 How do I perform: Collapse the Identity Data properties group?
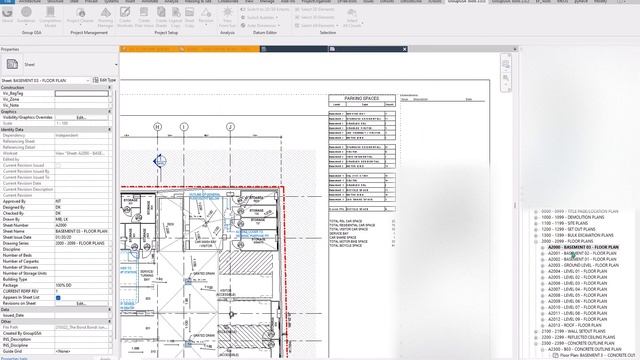pos(109,129)
